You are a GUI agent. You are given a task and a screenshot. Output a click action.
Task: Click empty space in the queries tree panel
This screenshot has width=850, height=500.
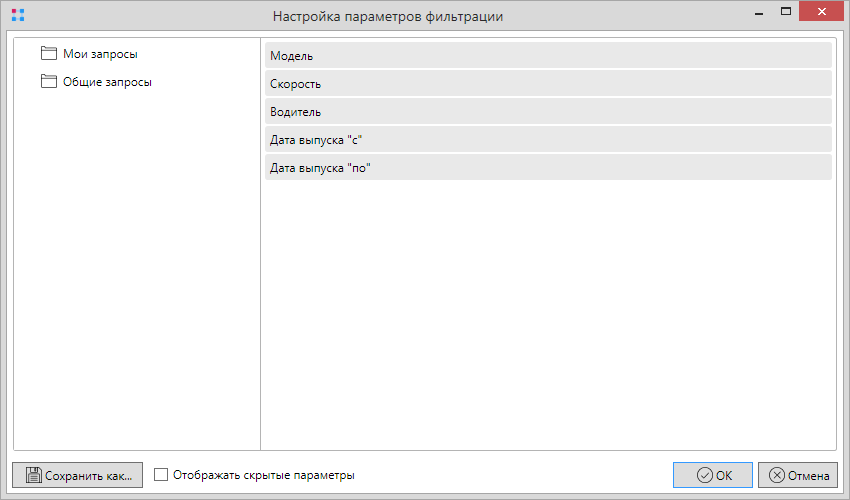coord(136,280)
